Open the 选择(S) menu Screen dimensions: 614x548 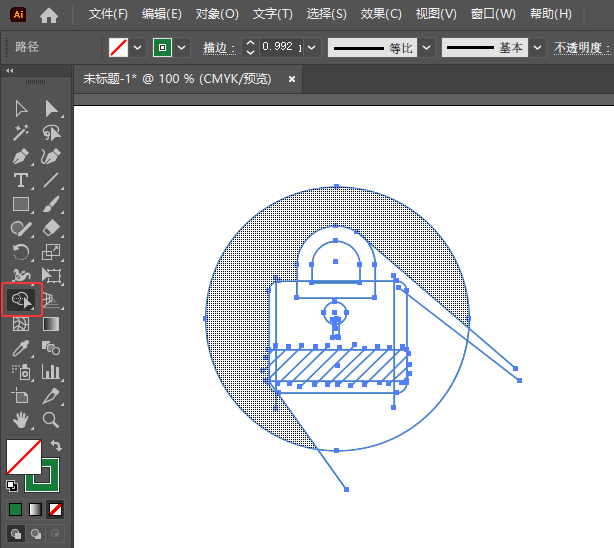[x=327, y=14]
